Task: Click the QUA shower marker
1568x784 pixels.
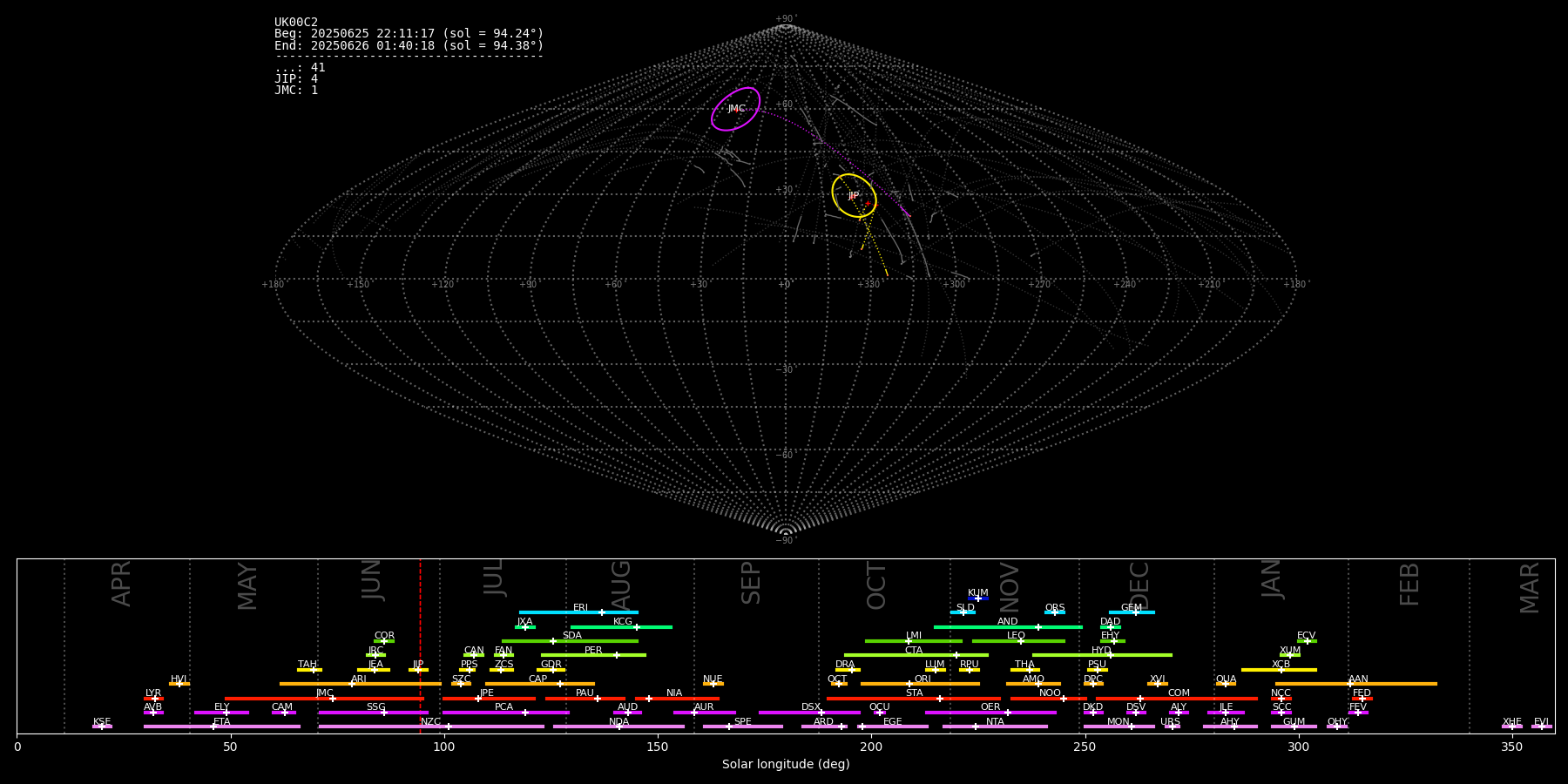Action: pyautogui.click(x=1226, y=684)
